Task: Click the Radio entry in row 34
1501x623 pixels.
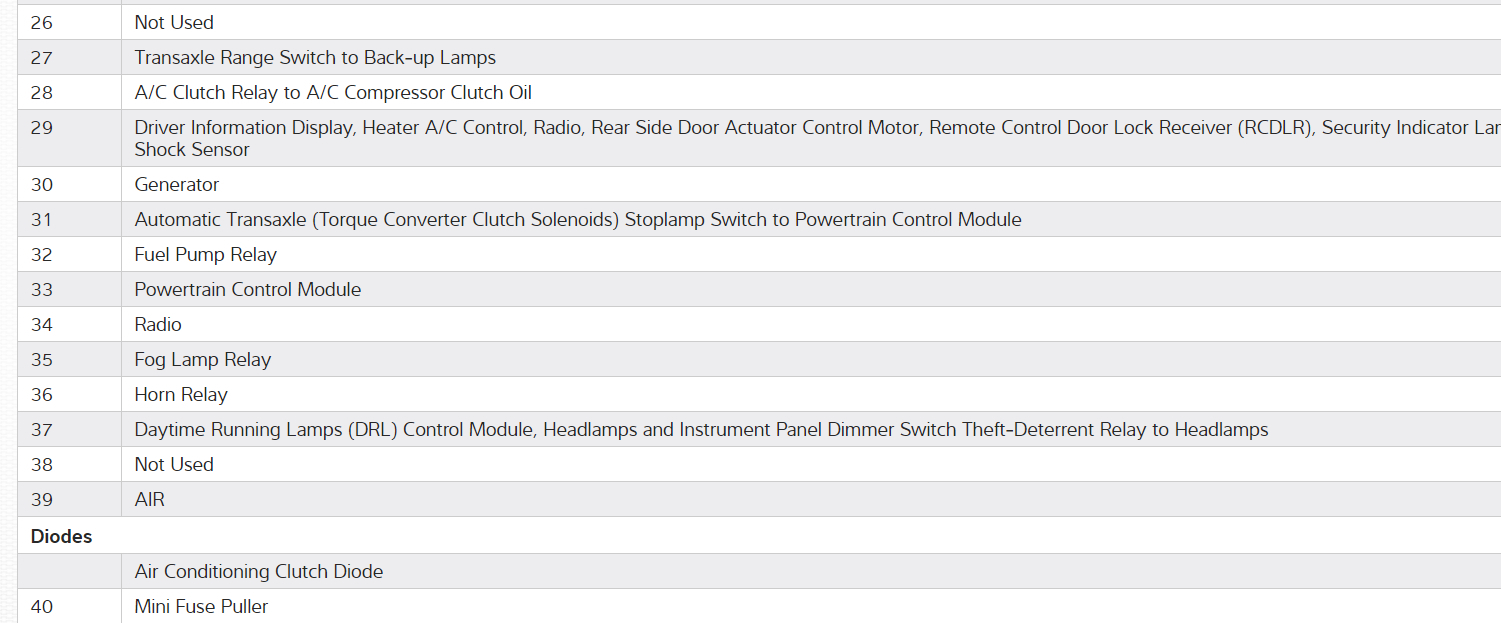Action: (158, 324)
